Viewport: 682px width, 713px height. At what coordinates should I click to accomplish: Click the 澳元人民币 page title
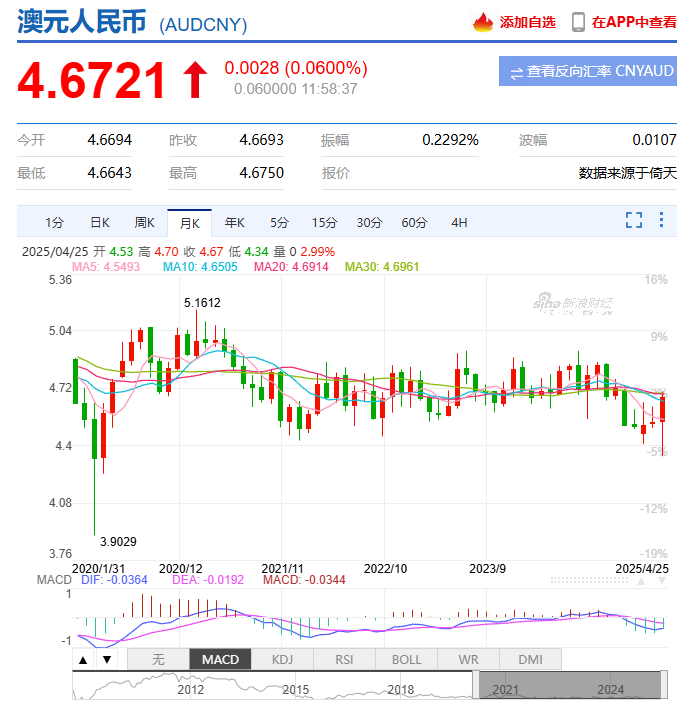pos(82,21)
